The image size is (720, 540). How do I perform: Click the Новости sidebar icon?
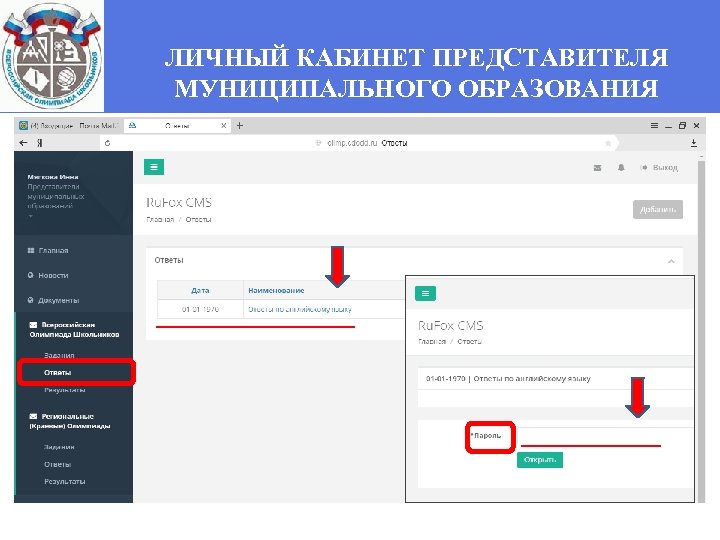coord(30,276)
